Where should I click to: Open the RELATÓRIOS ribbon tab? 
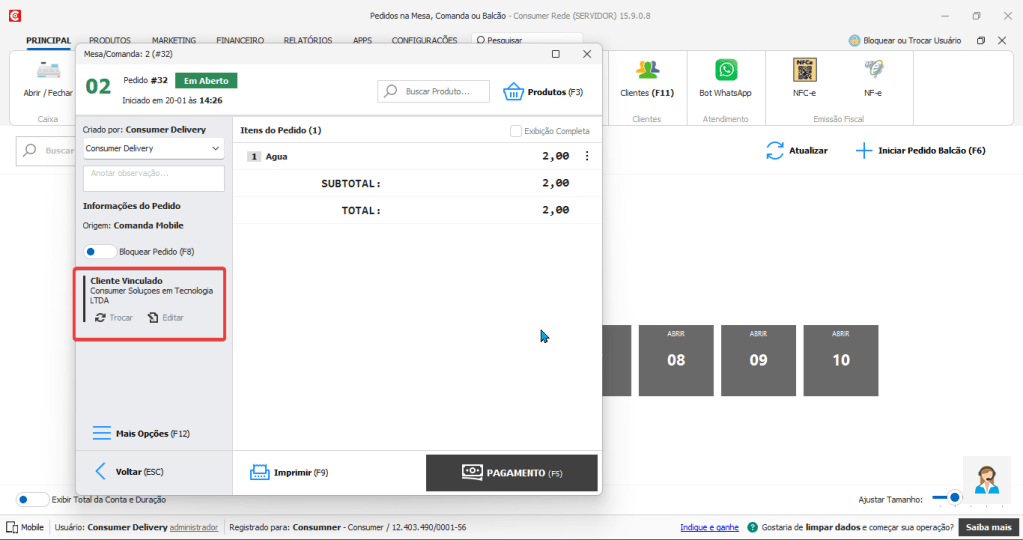point(308,41)
